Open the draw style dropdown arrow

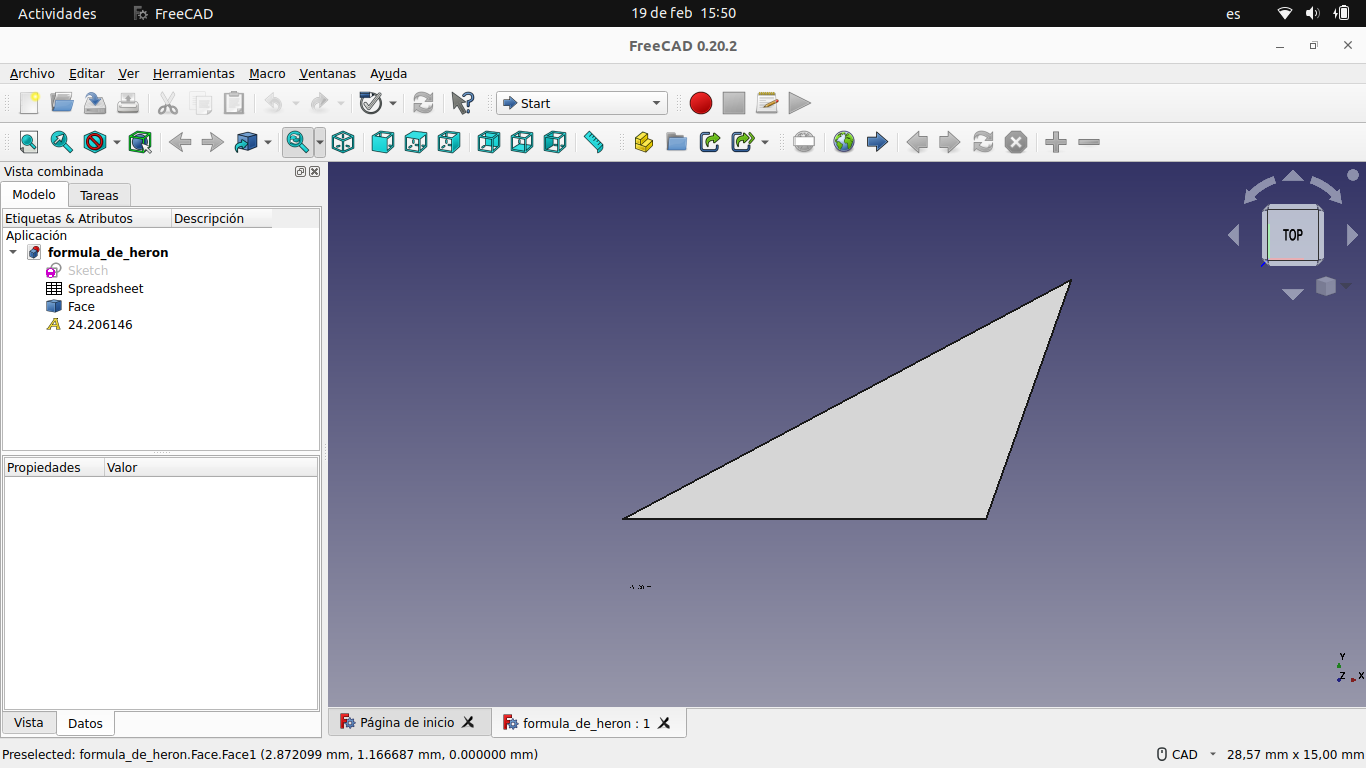117,142
